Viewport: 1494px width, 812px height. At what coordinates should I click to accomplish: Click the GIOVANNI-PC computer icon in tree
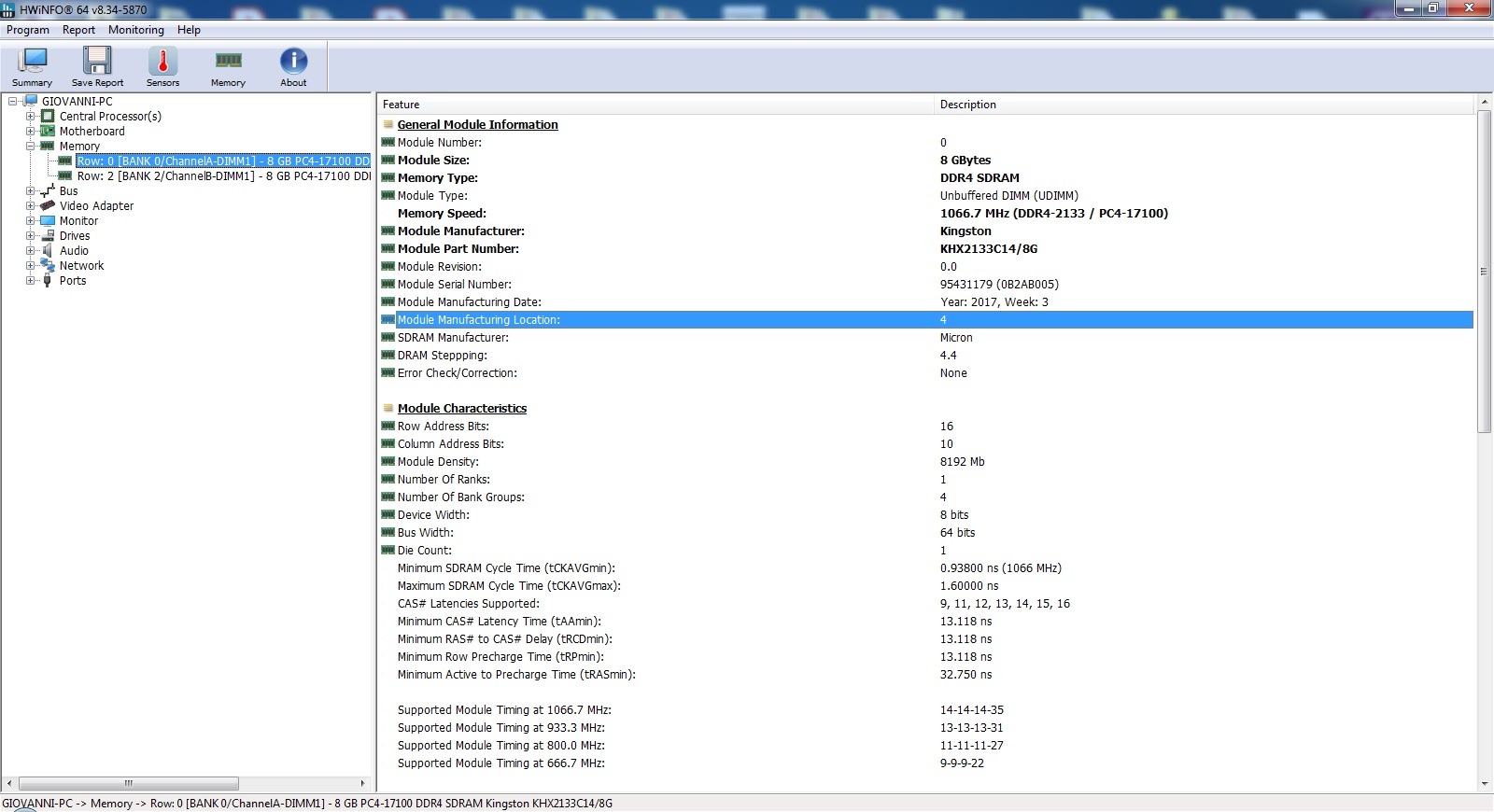coord(31,101)
